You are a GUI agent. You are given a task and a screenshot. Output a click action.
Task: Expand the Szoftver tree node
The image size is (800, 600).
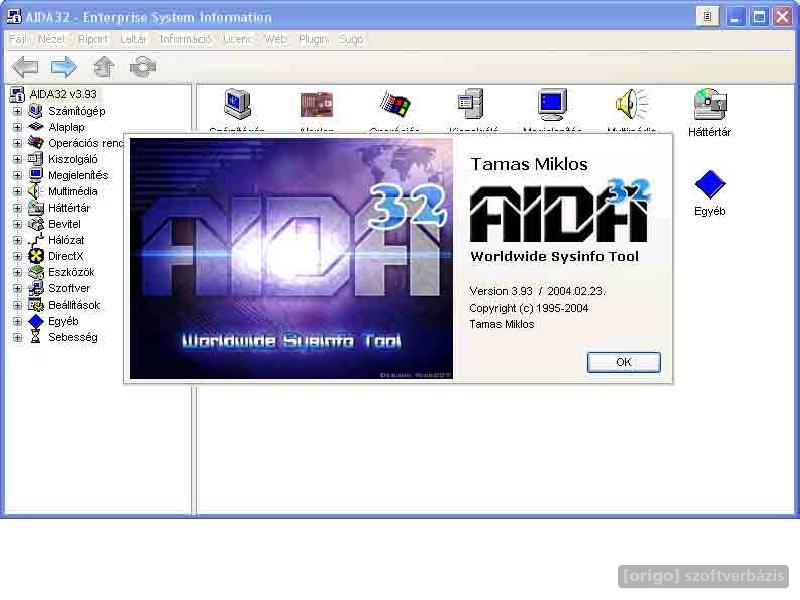pos(17,289)
